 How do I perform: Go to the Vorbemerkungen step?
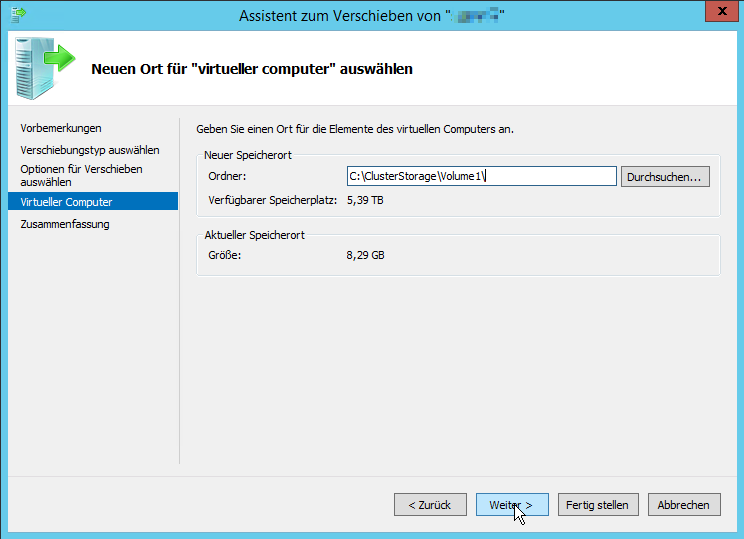61,128
